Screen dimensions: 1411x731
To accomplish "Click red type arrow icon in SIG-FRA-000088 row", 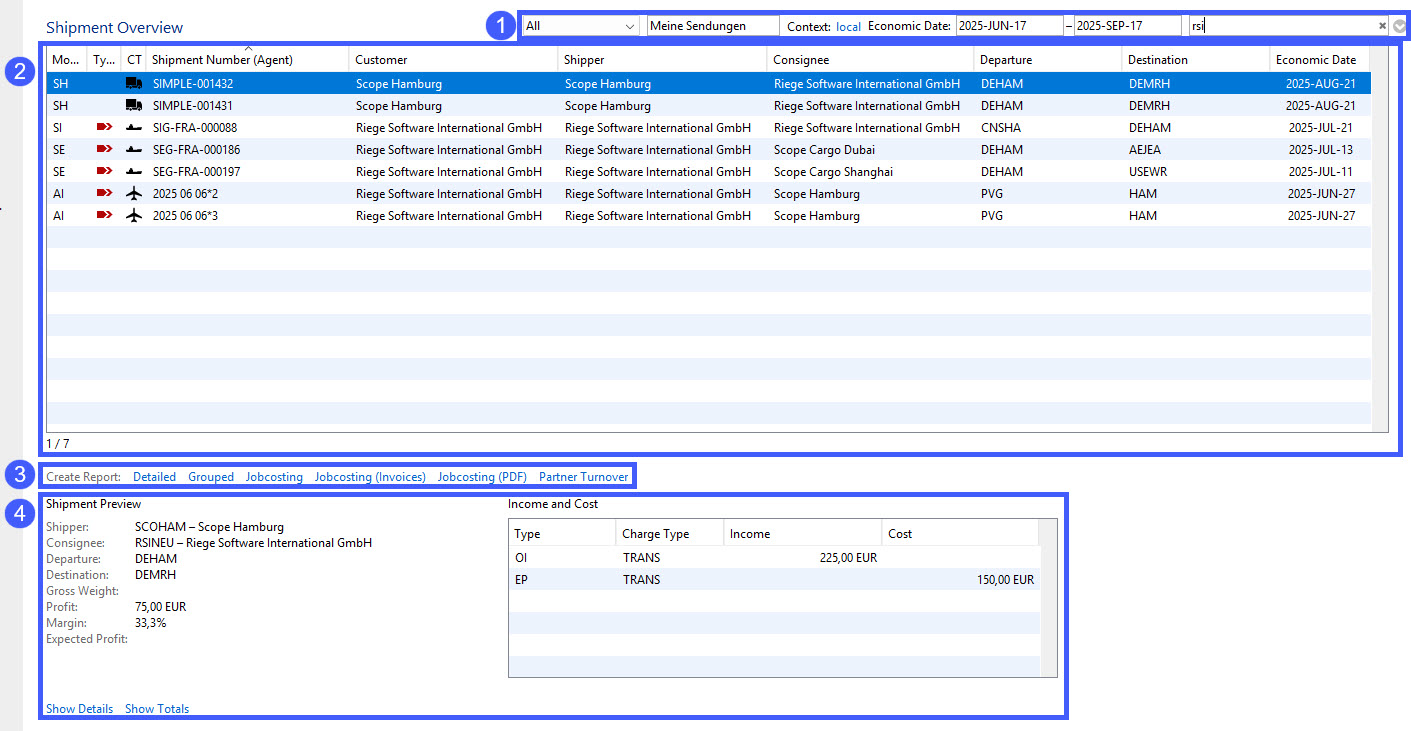I will pos(104,128).
